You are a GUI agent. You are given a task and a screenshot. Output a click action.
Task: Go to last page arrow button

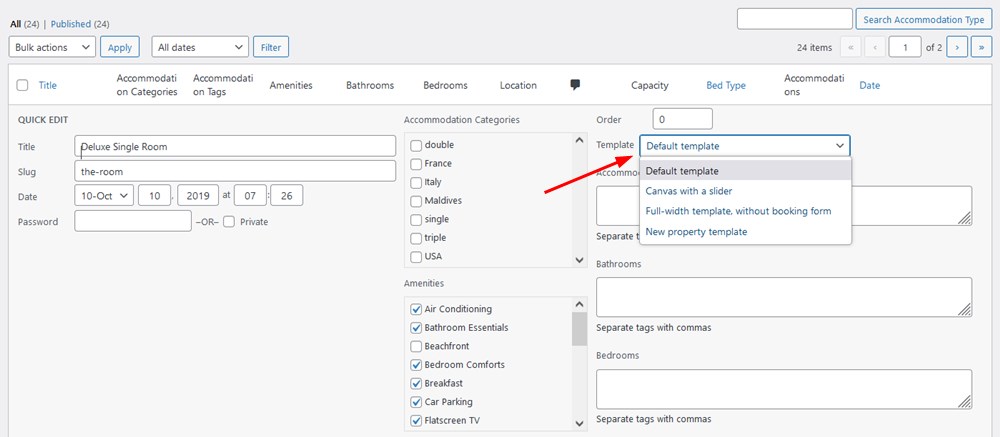tap(982, 47)
